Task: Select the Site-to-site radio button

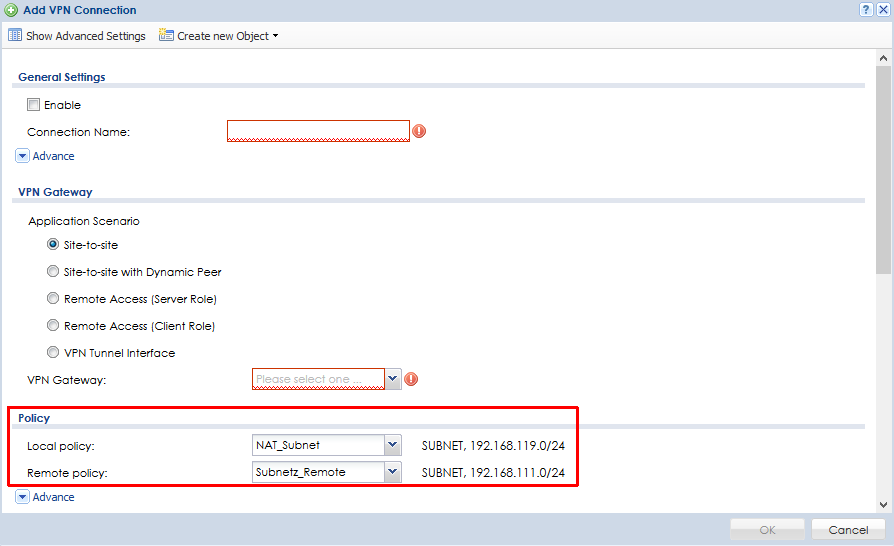Action: click(53, 245)
